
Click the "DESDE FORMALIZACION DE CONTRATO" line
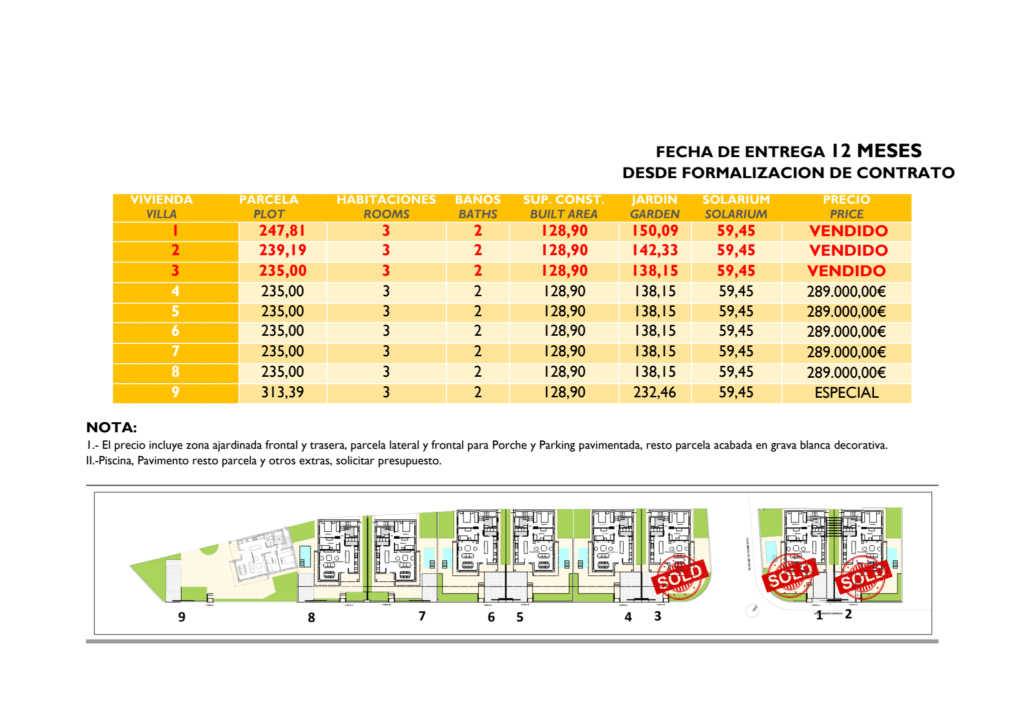(x=788, y=173)
